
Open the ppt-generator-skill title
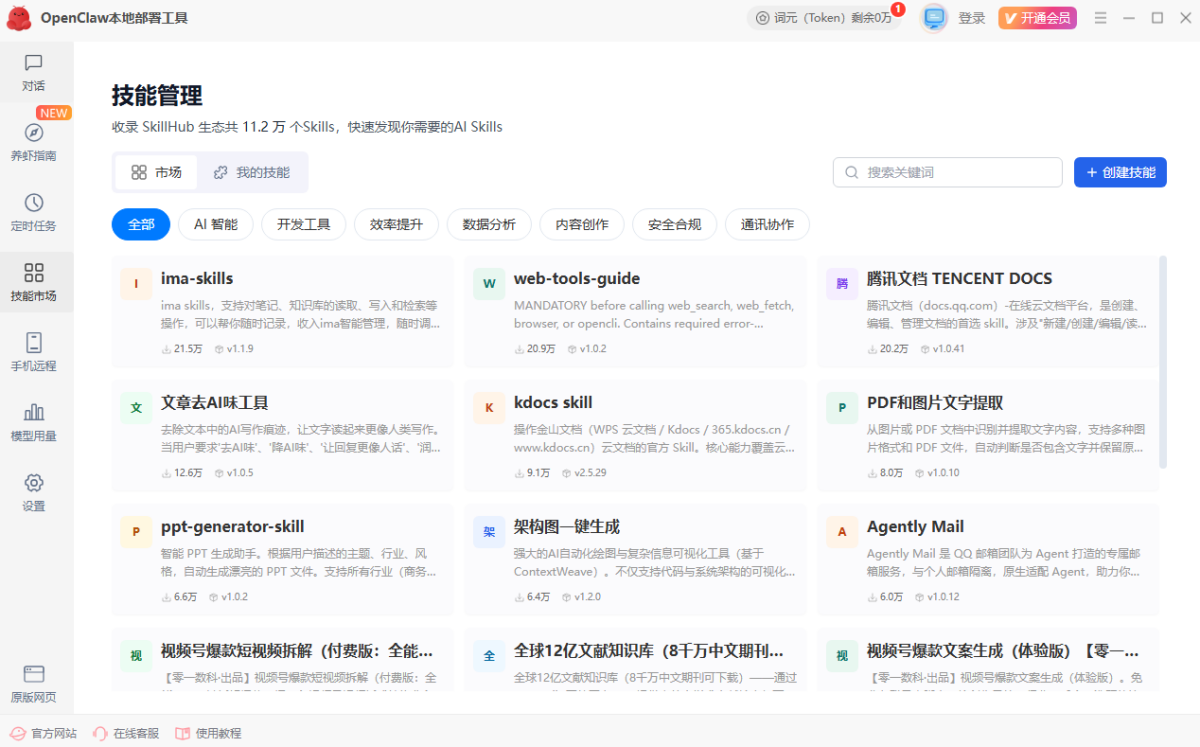coord(233,527)
